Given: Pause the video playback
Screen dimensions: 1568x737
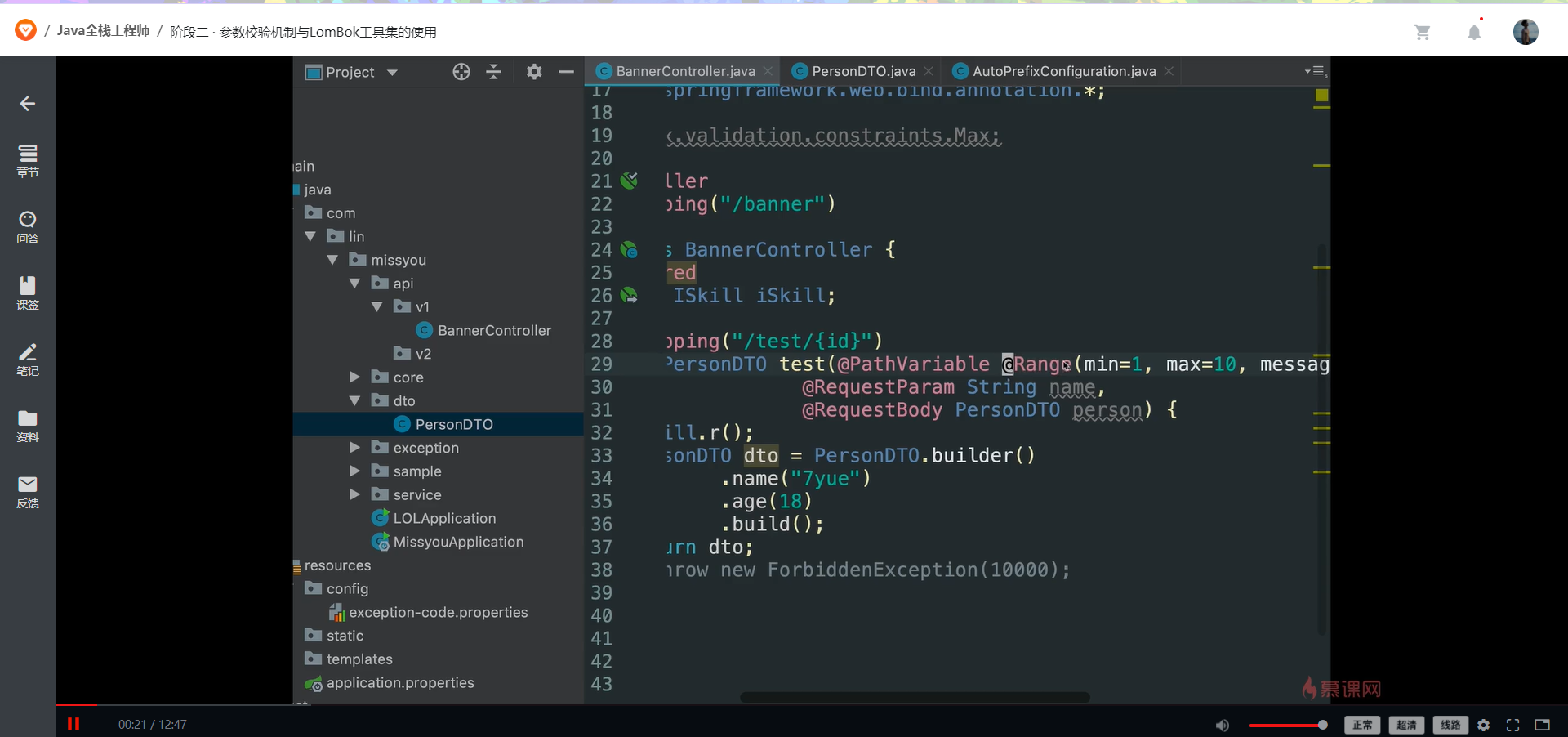Looking at the screenshot, I should [73, 724].
